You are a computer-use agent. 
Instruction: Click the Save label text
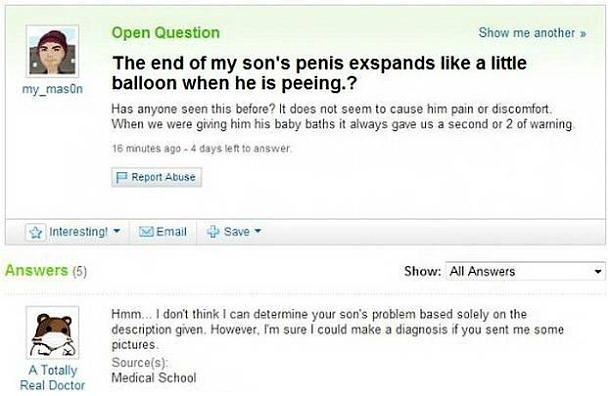click(x=237, y=232)
